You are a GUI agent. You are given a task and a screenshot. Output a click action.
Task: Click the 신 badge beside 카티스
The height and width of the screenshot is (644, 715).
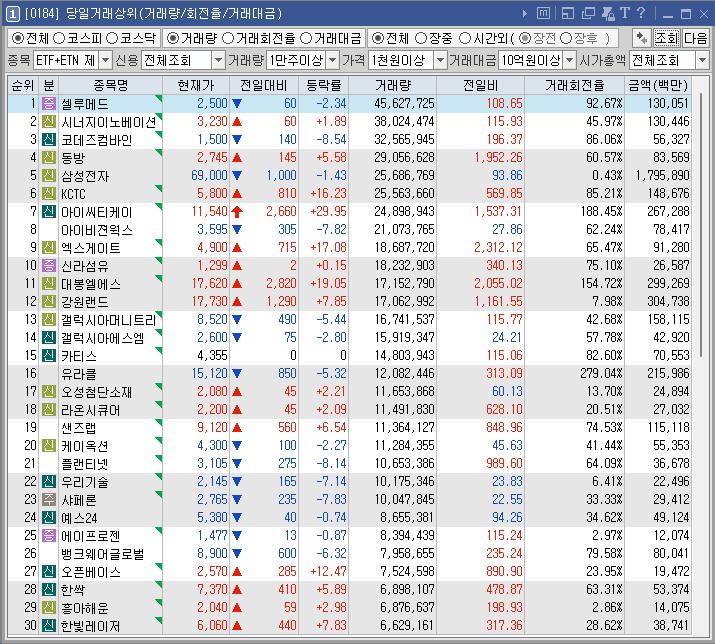point(49,355)
